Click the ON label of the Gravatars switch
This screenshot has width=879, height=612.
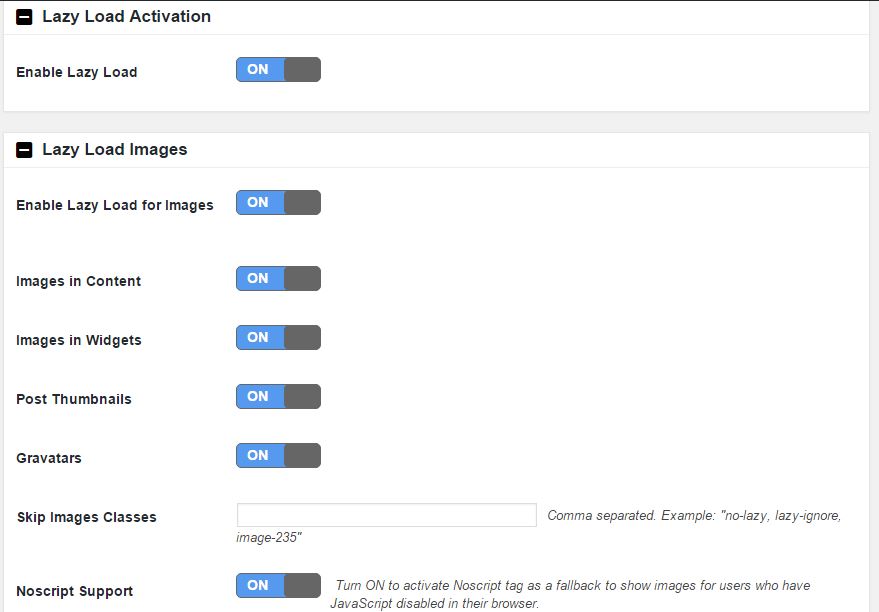pos(257,455)
